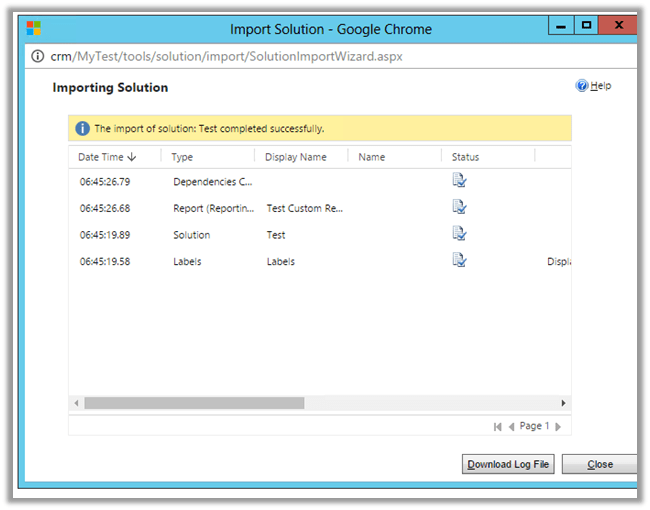Click the Windows logo icon in title bar

coord(33,27)
